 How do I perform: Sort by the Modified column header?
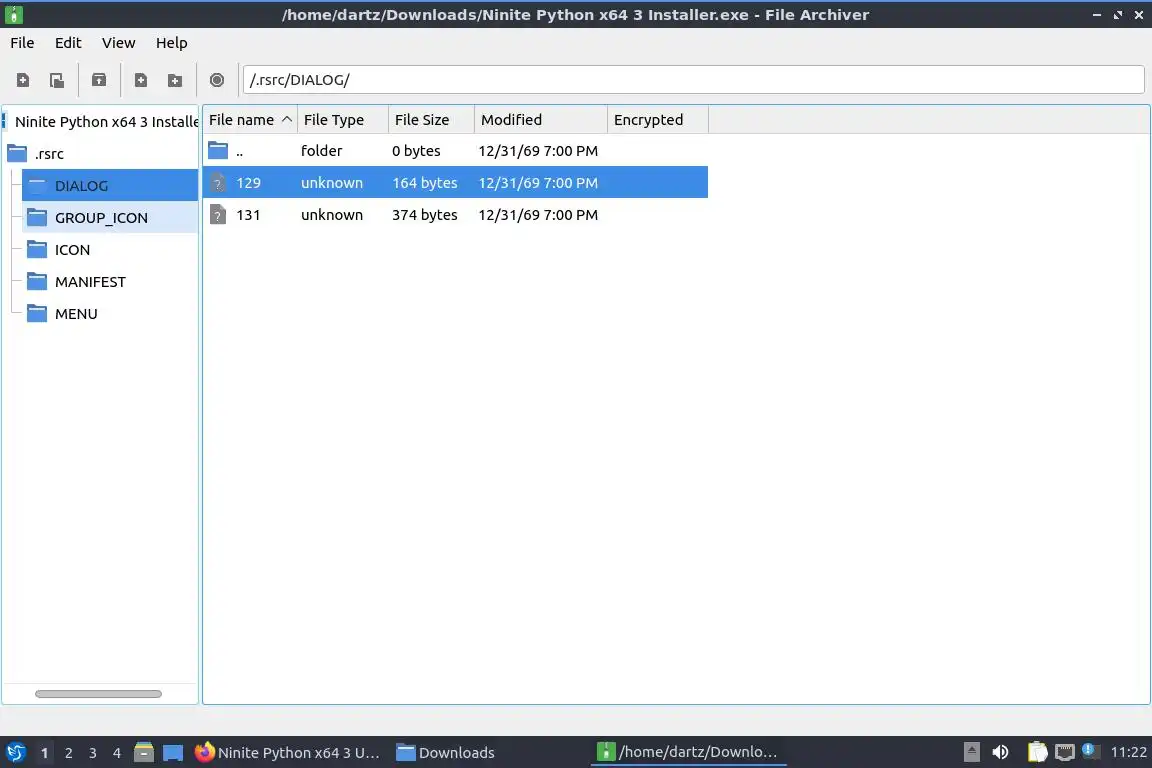pos(541,120)
